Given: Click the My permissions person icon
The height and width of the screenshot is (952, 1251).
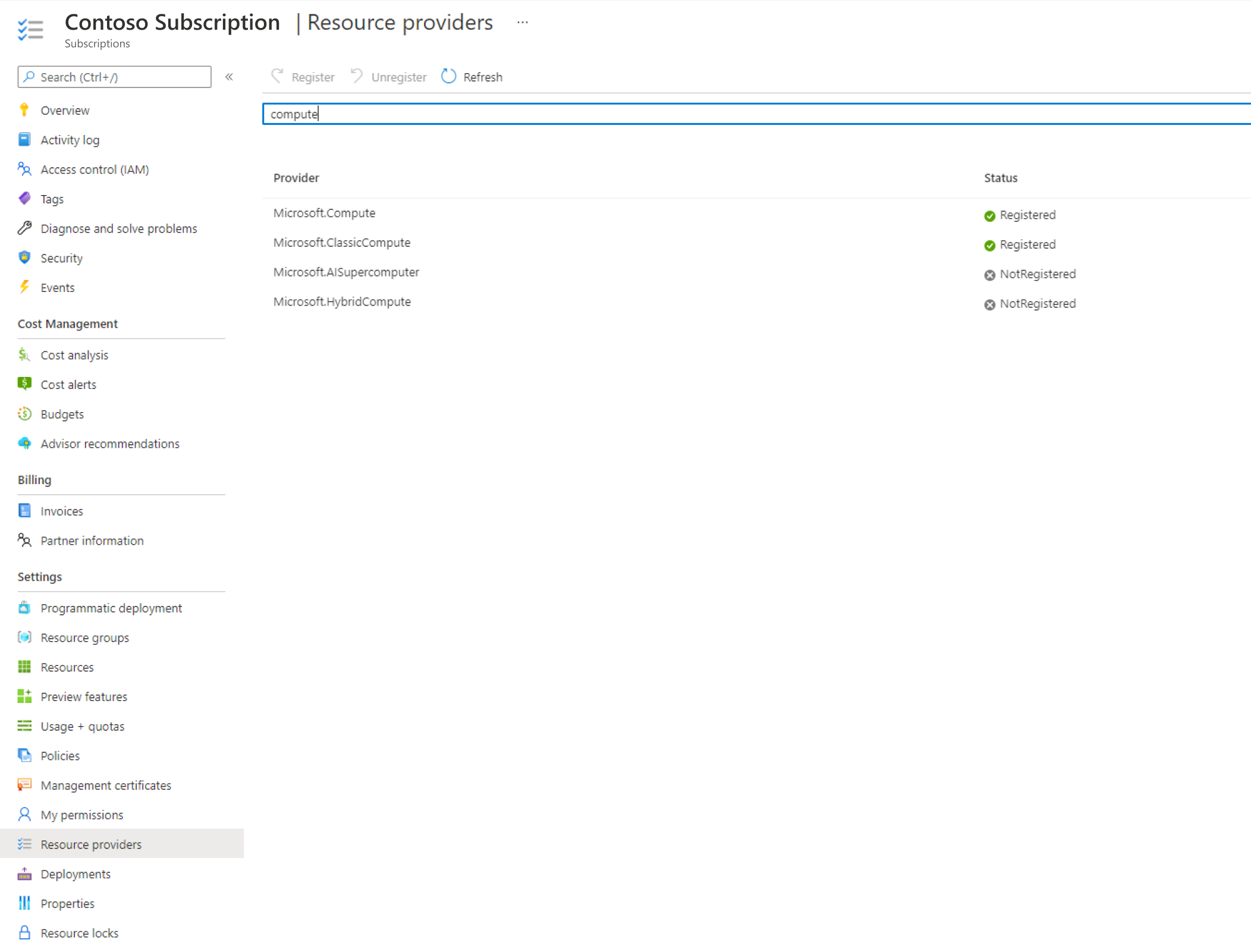Looking at the screenshot, I should click(x=24, y=814).
